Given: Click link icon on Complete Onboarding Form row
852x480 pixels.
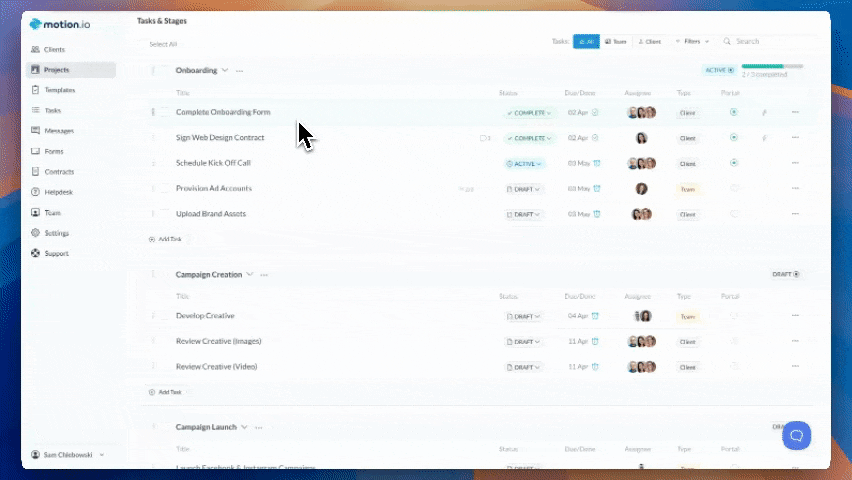Looking at the screenshot, I should [765, 113].
